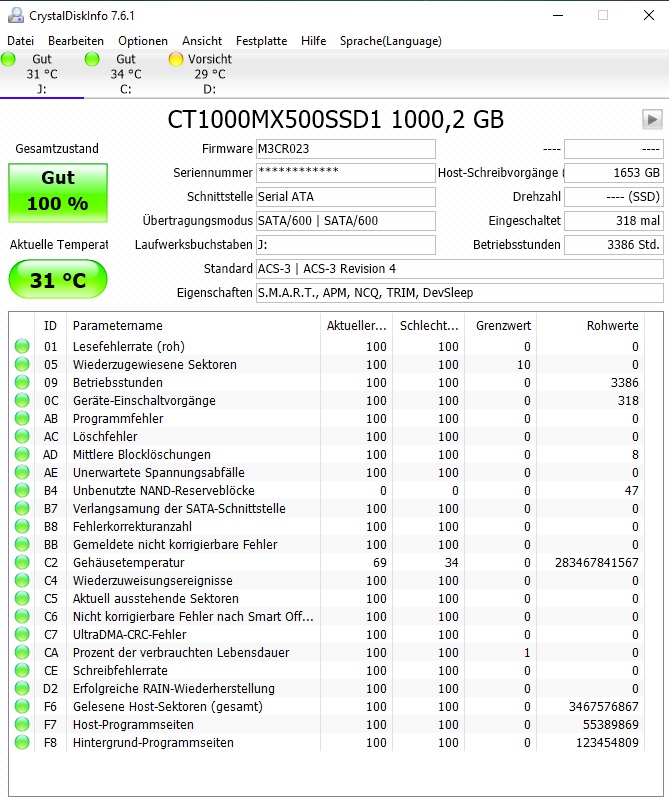
Task: Click Host-Schreibvorgänge value 1653 GB
Action: tap(614, 173)
